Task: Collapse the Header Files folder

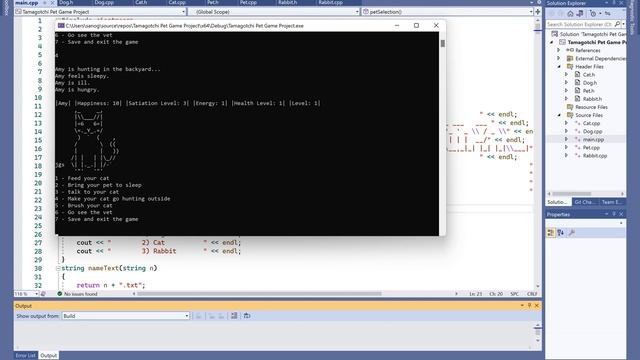Action: tap(559, 66)
